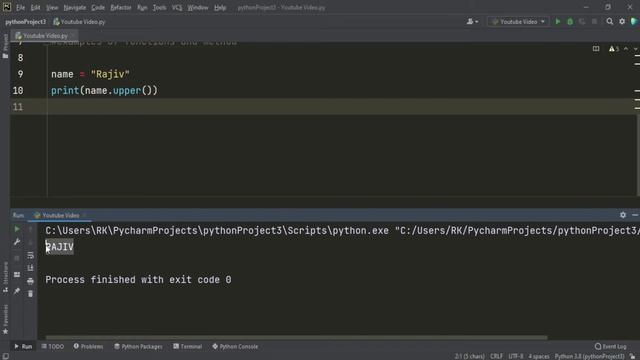The height and width of the screenshot is (360, 640).
Task: Click pythonProject3 breadcrumb
Action: pyautogui.click(x=25, y=22)
